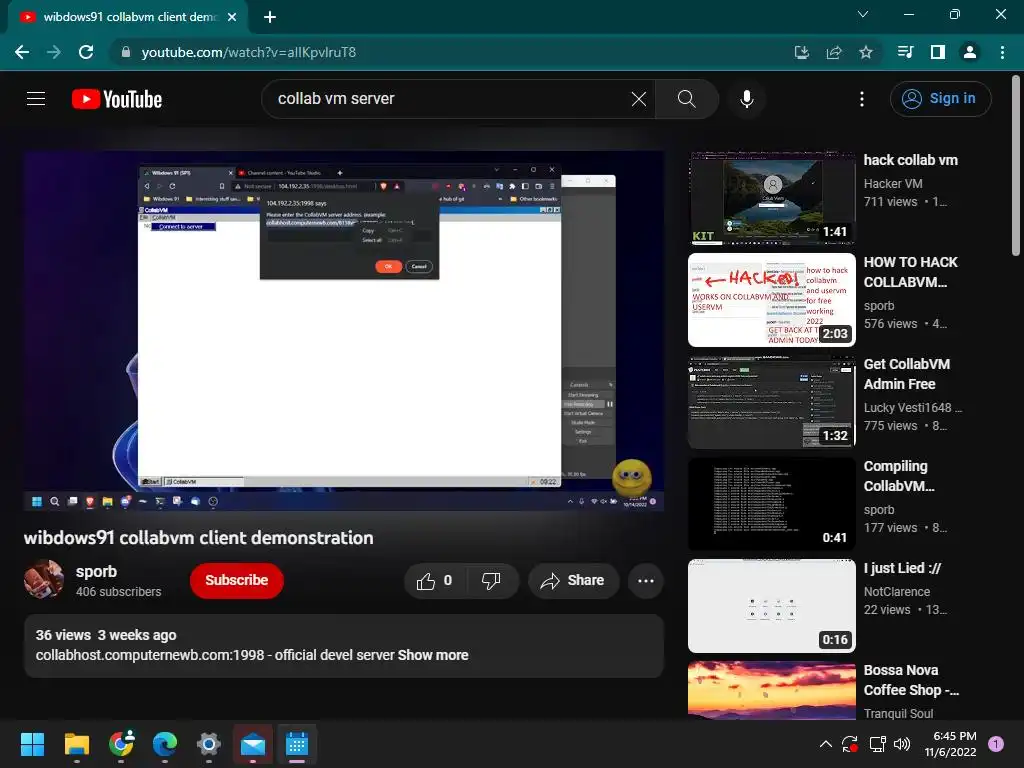
Task: Open the notification count badge
Action: click(x=995, y=744)
